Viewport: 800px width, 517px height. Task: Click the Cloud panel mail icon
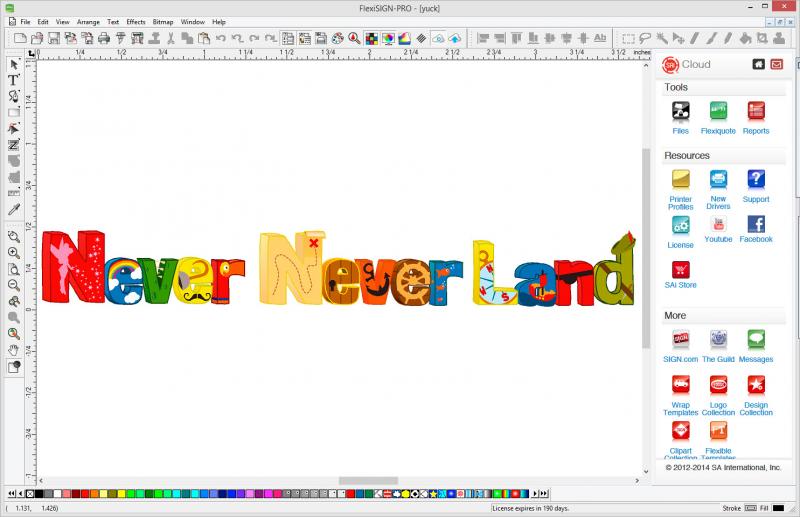[x=777, y=64]
